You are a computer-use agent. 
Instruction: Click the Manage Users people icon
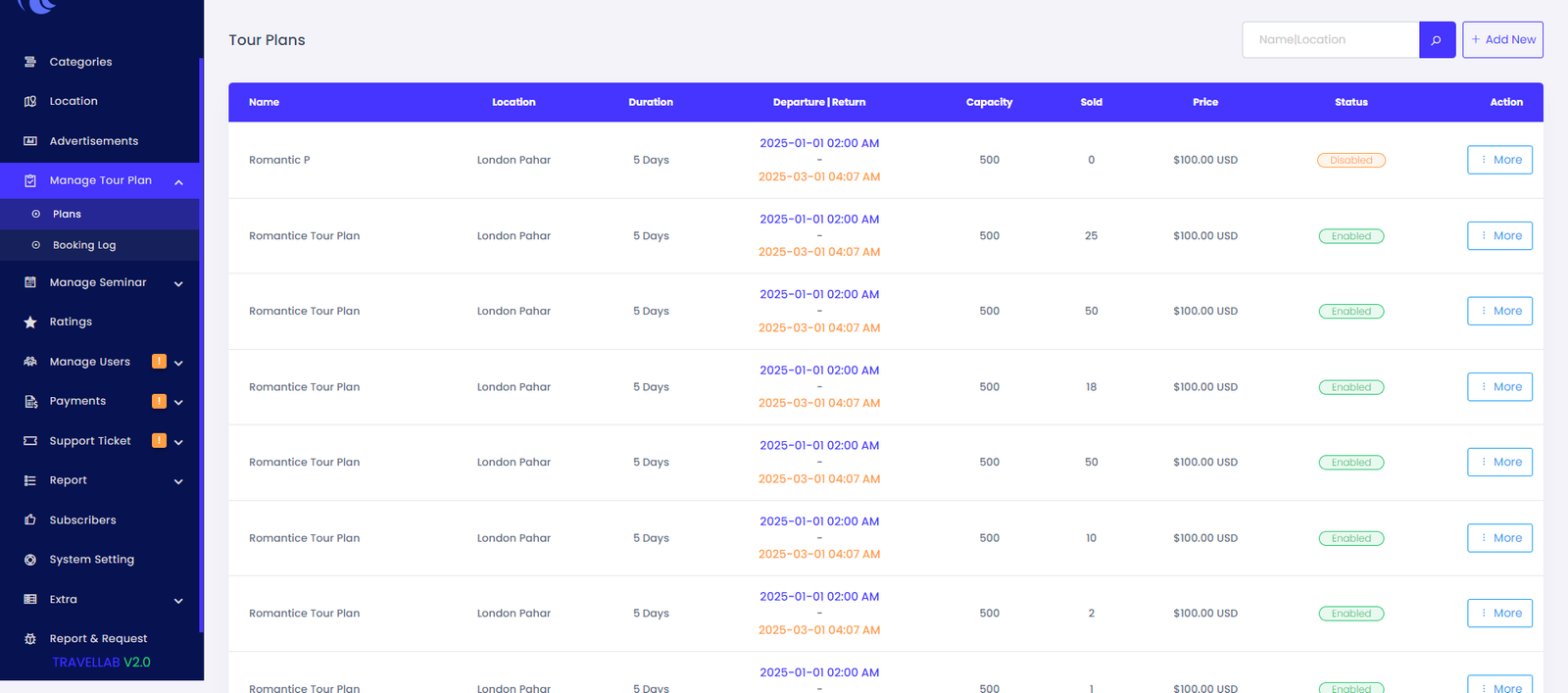[30, 362]
